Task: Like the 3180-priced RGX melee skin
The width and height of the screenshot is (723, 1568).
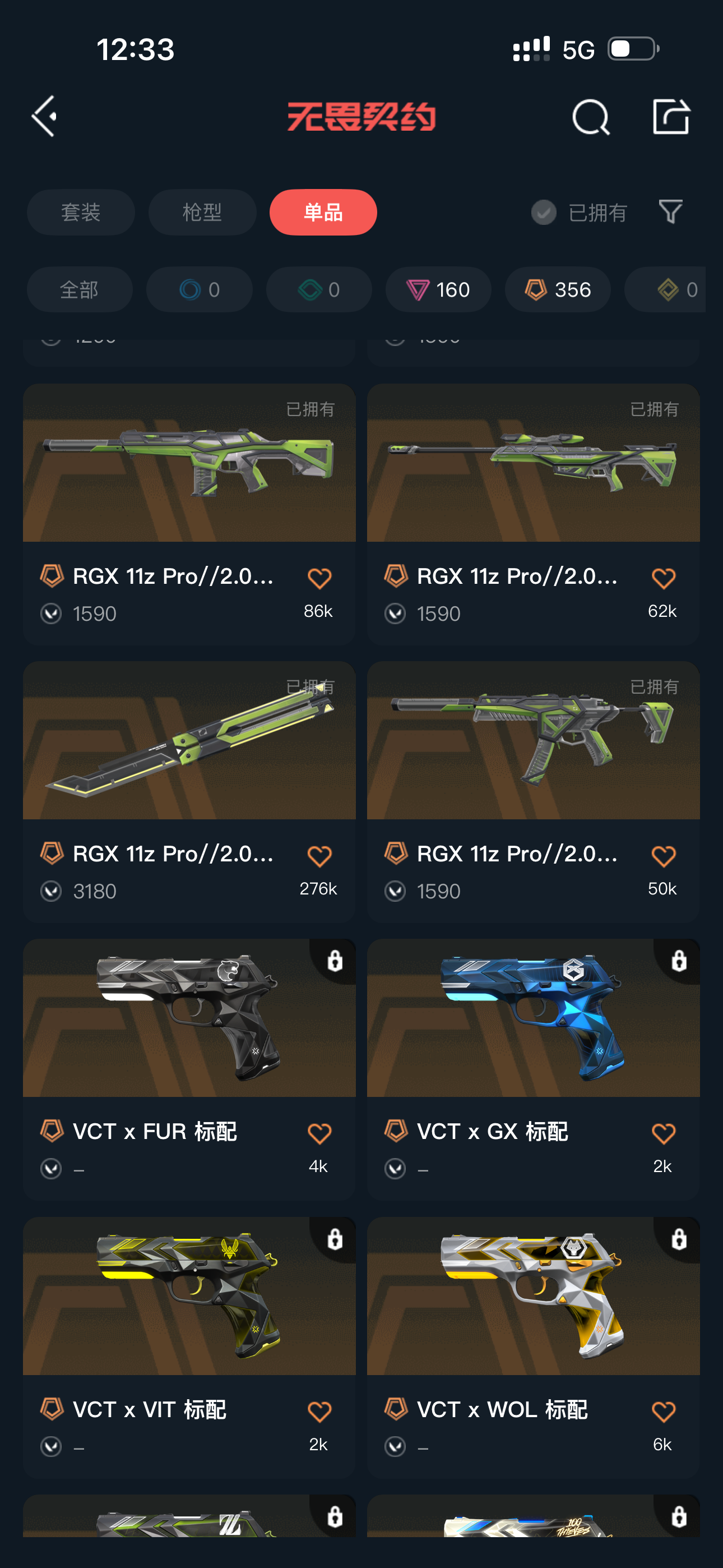Action: coord(319,856)
